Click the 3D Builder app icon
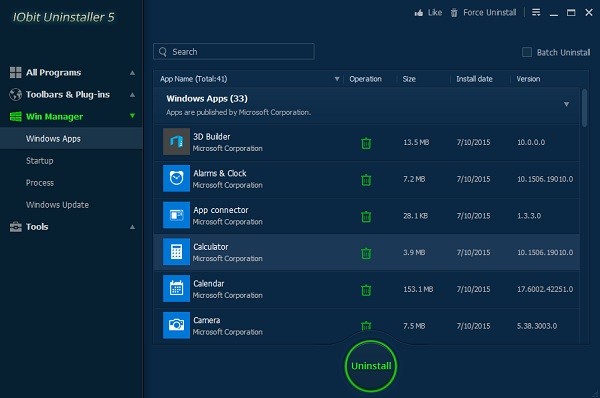 click(176, 142)
